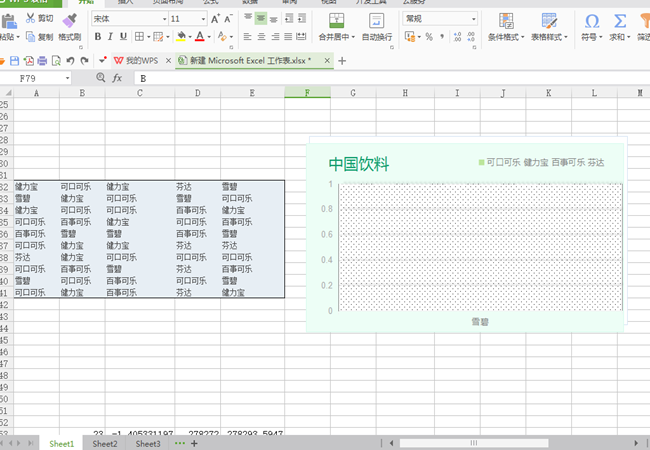650x450 pixels.
Task: Click the fx insert function icon
Action: click(x=117, y=78)
